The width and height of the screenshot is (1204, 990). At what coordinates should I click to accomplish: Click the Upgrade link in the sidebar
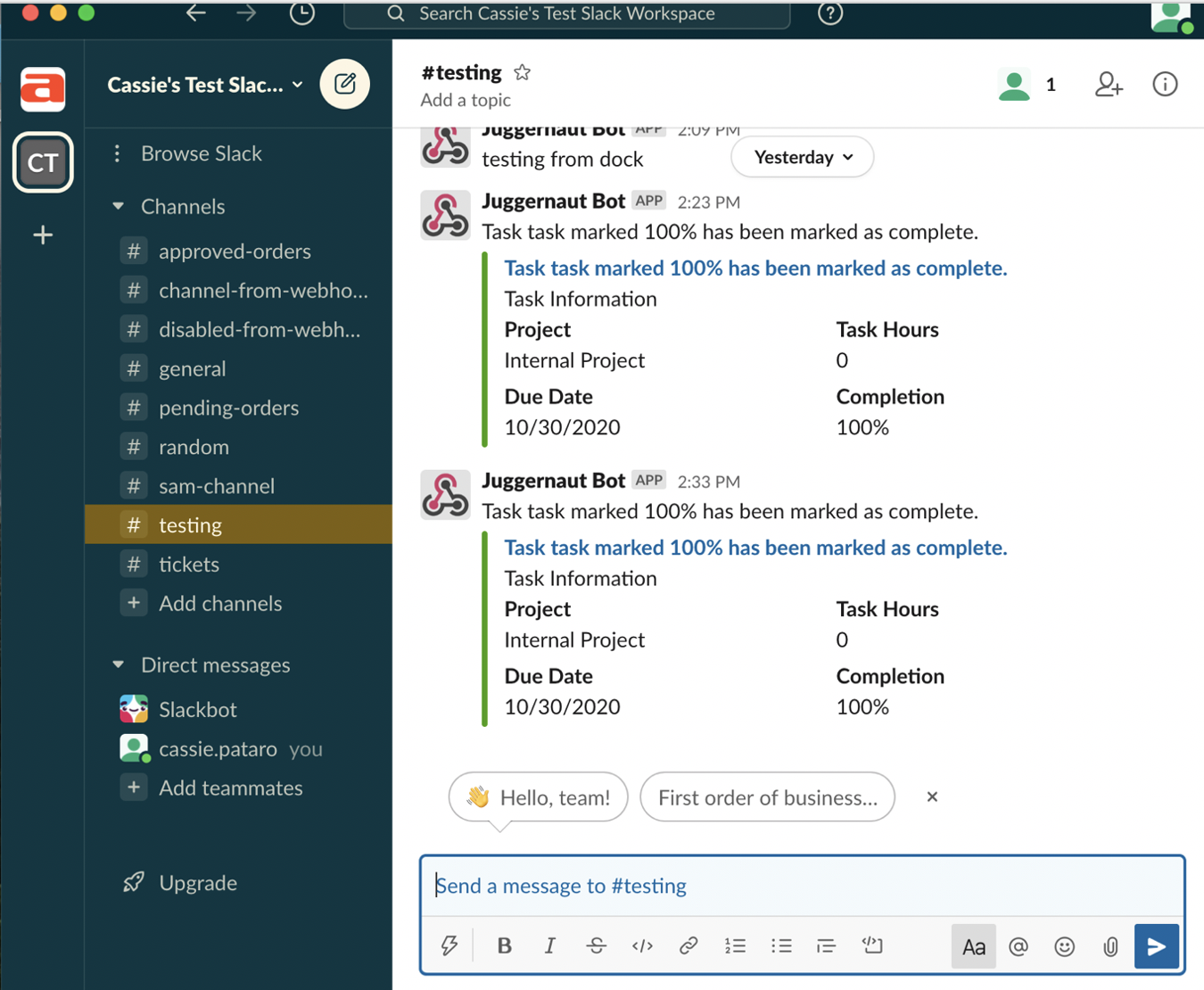(197, 883)
